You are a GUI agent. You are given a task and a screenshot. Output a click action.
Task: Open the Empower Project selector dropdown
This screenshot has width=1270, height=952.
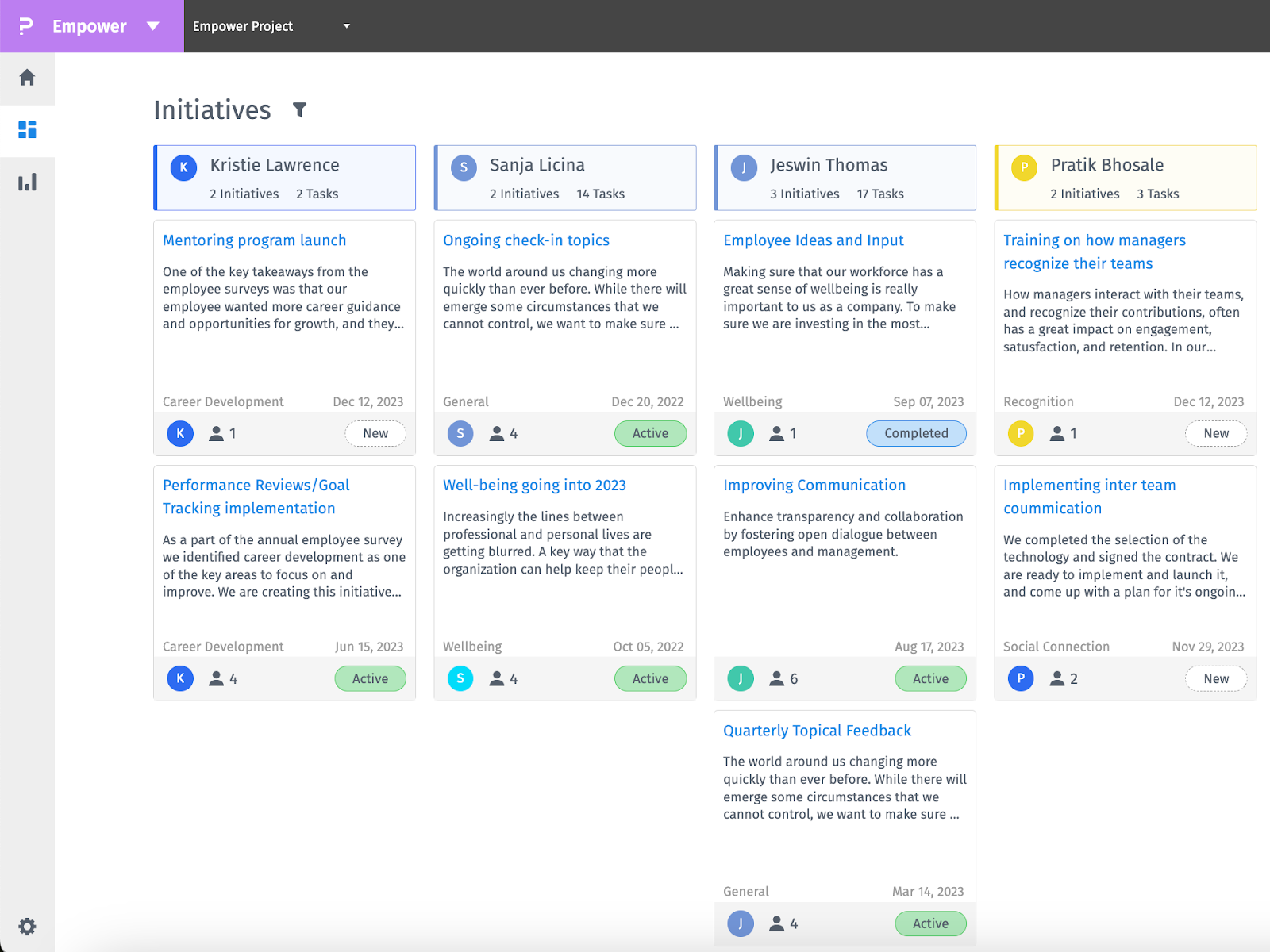click(x=346, y=26)
